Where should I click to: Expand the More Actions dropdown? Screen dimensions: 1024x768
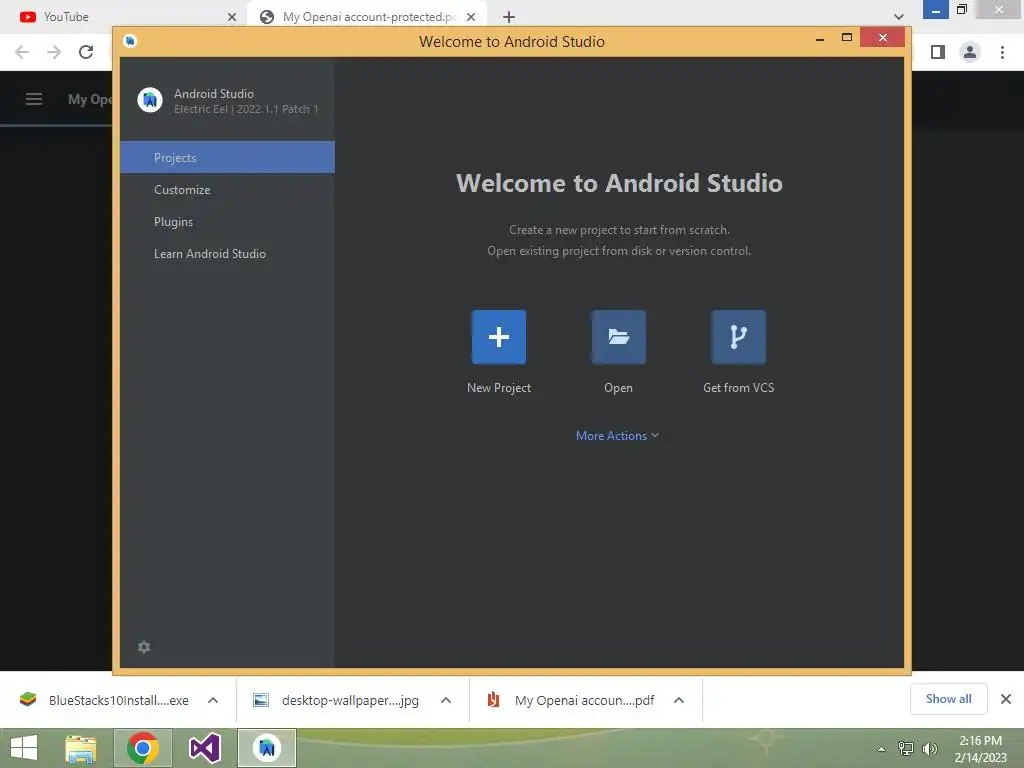tap(617, 436)
